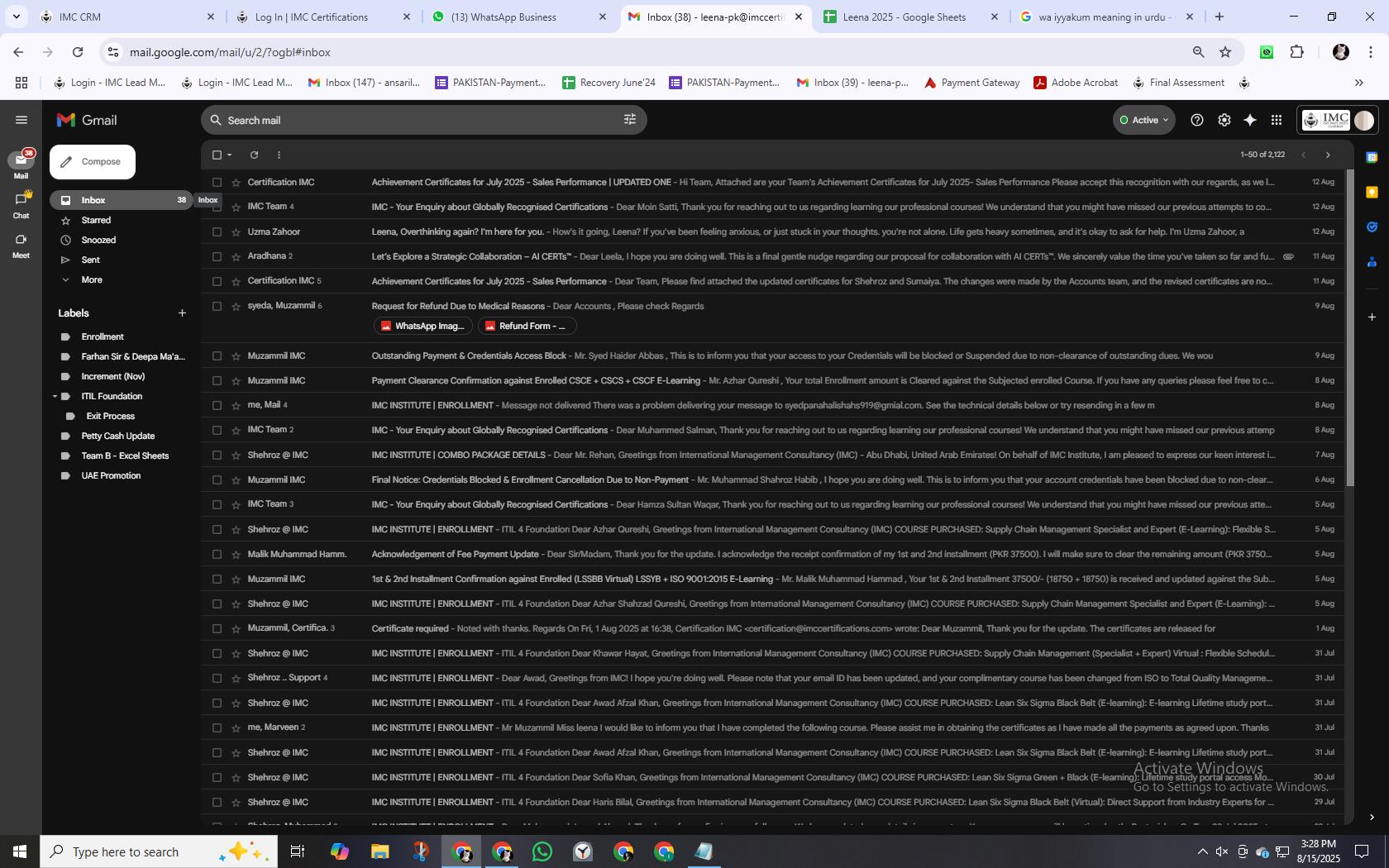Tick checkbox for Malik Muhammad Hamm. email

pyautogui.click(x=217, y=554)
